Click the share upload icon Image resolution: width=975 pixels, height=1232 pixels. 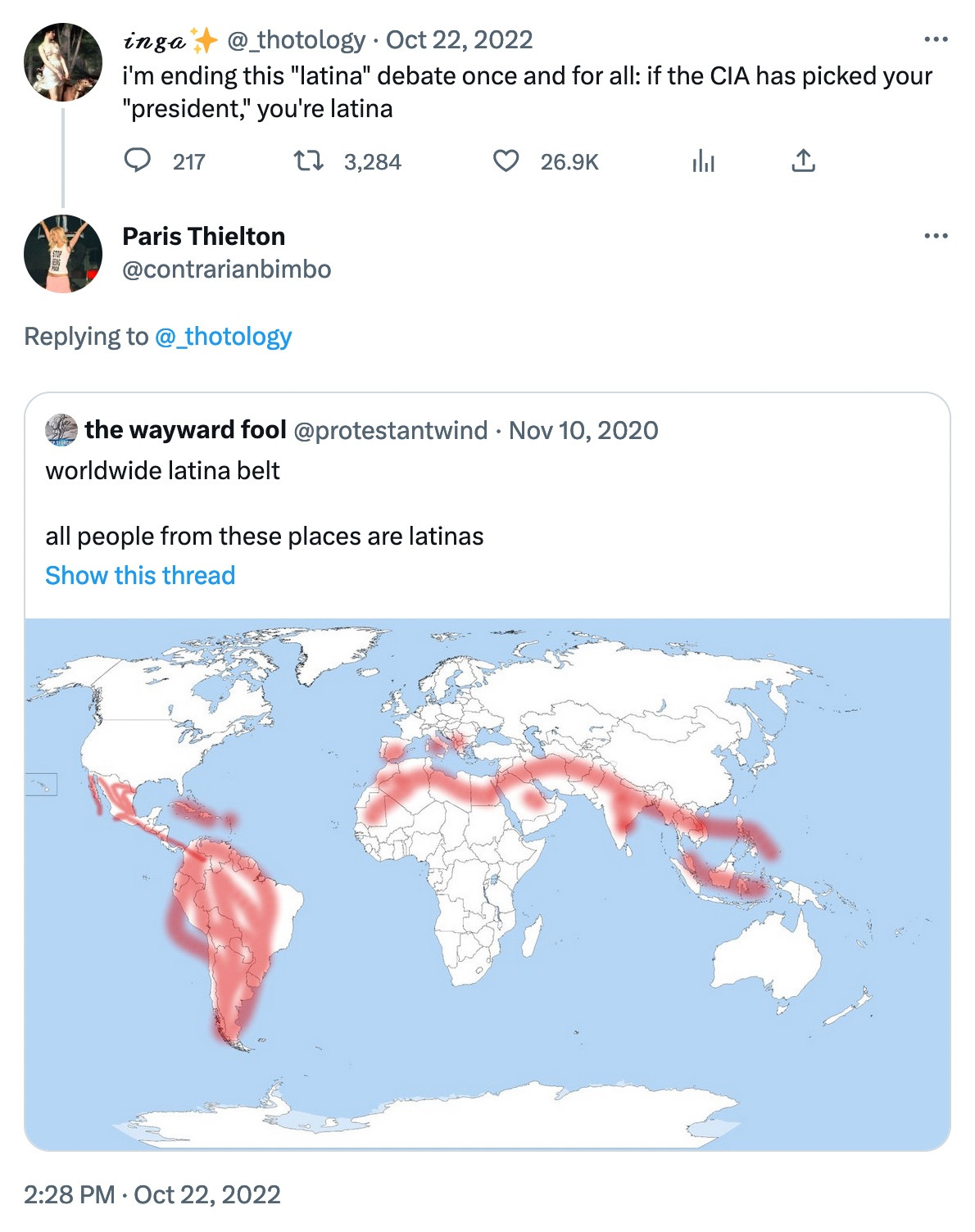pyautogui.click(x=803, y=161)
